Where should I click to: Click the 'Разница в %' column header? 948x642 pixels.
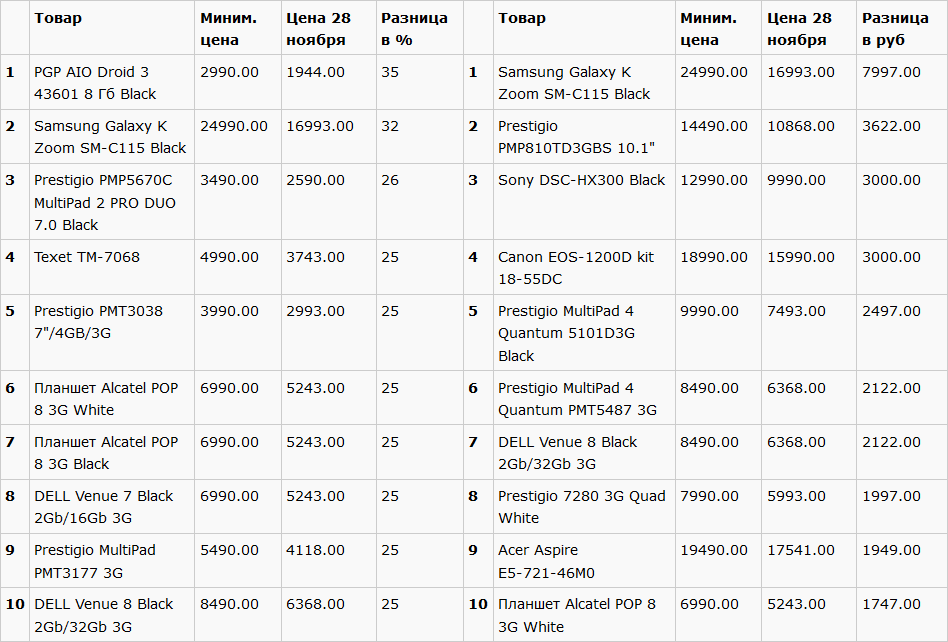coord(414,29)
